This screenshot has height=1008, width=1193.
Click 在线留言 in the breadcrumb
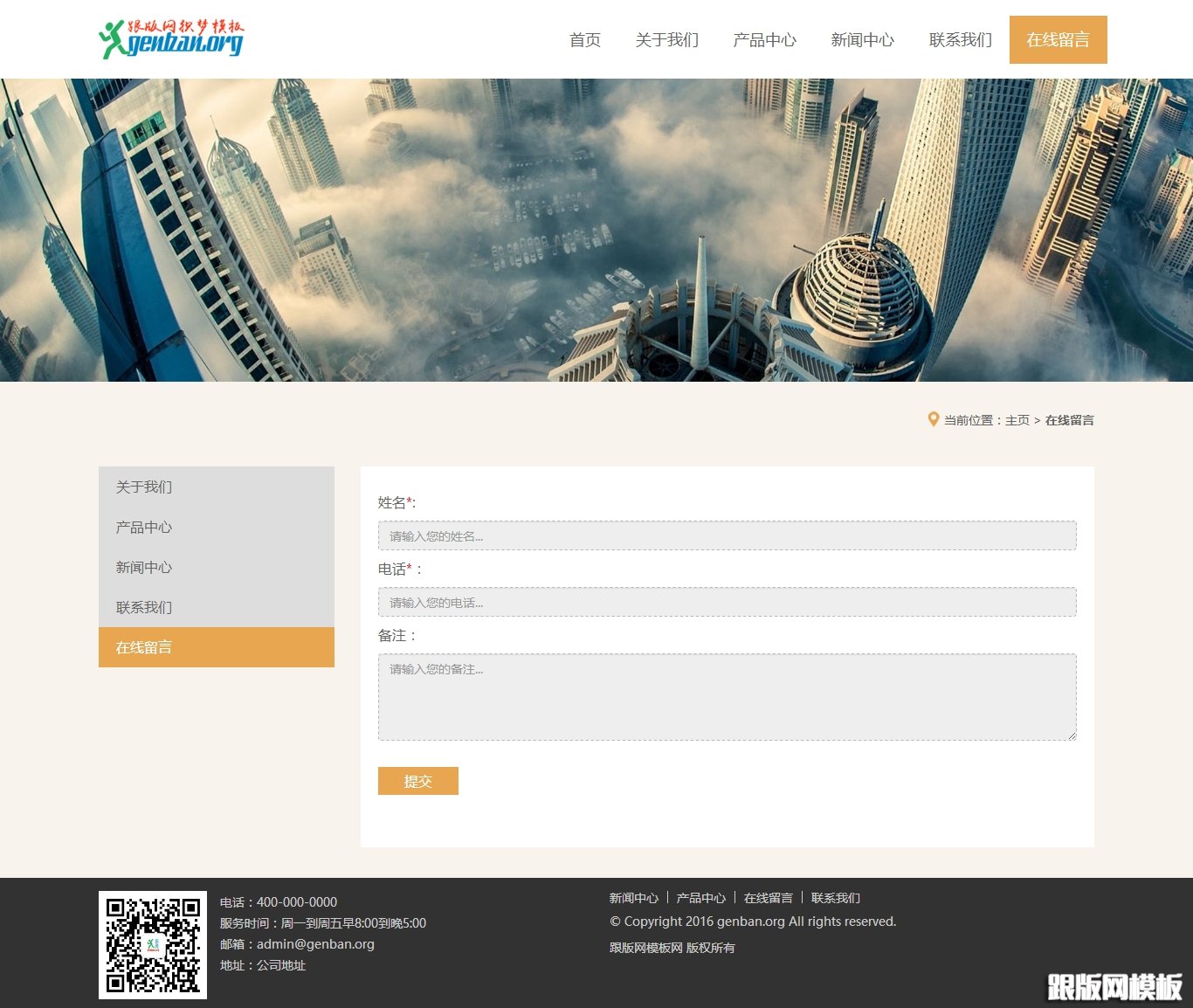pyautogui.click(x=1070, y=420)
